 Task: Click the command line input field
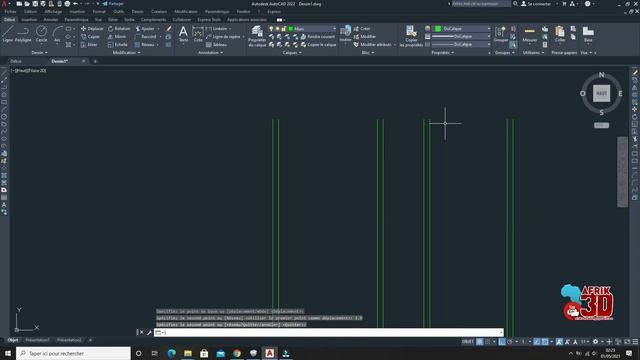(329, 333)
